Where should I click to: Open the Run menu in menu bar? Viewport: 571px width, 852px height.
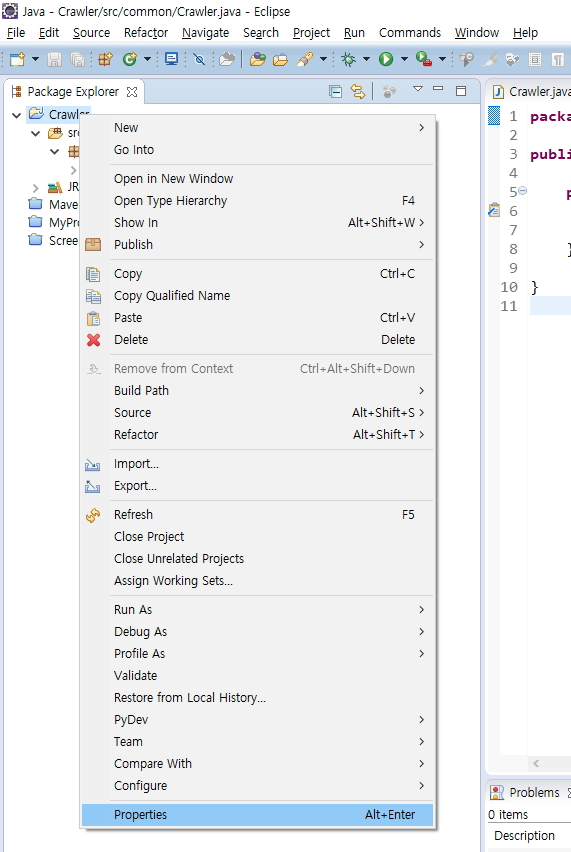pos(354,33)
